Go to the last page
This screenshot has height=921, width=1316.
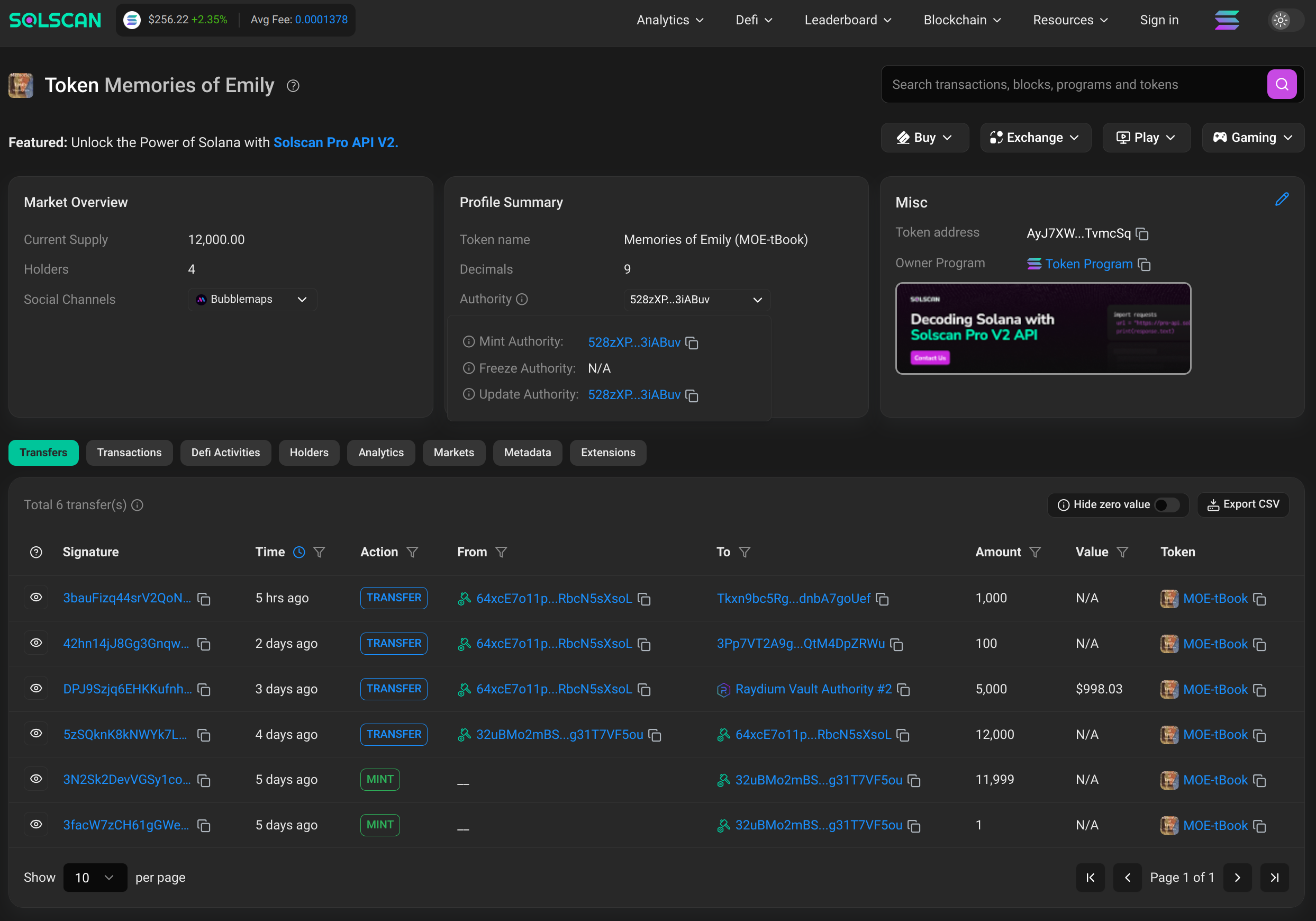pyautogui.click(x=1274, y=878)
